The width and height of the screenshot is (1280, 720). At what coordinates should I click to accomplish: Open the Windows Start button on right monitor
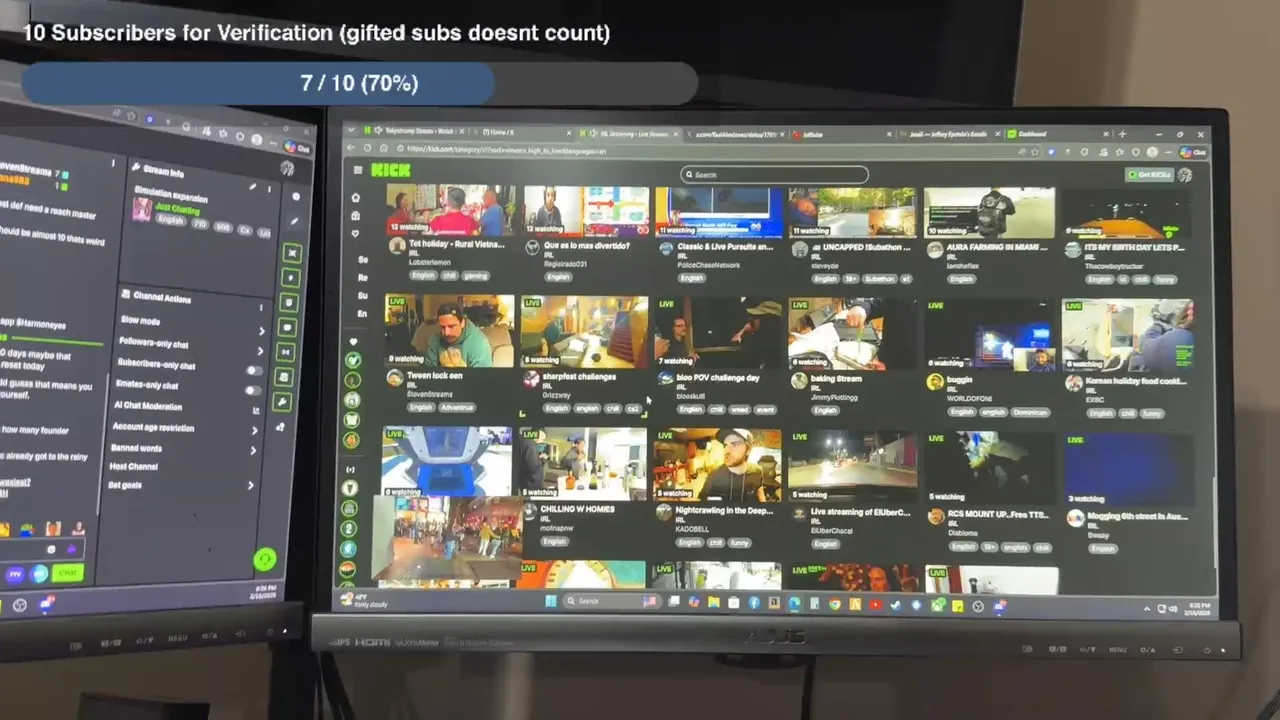[550, 601]
